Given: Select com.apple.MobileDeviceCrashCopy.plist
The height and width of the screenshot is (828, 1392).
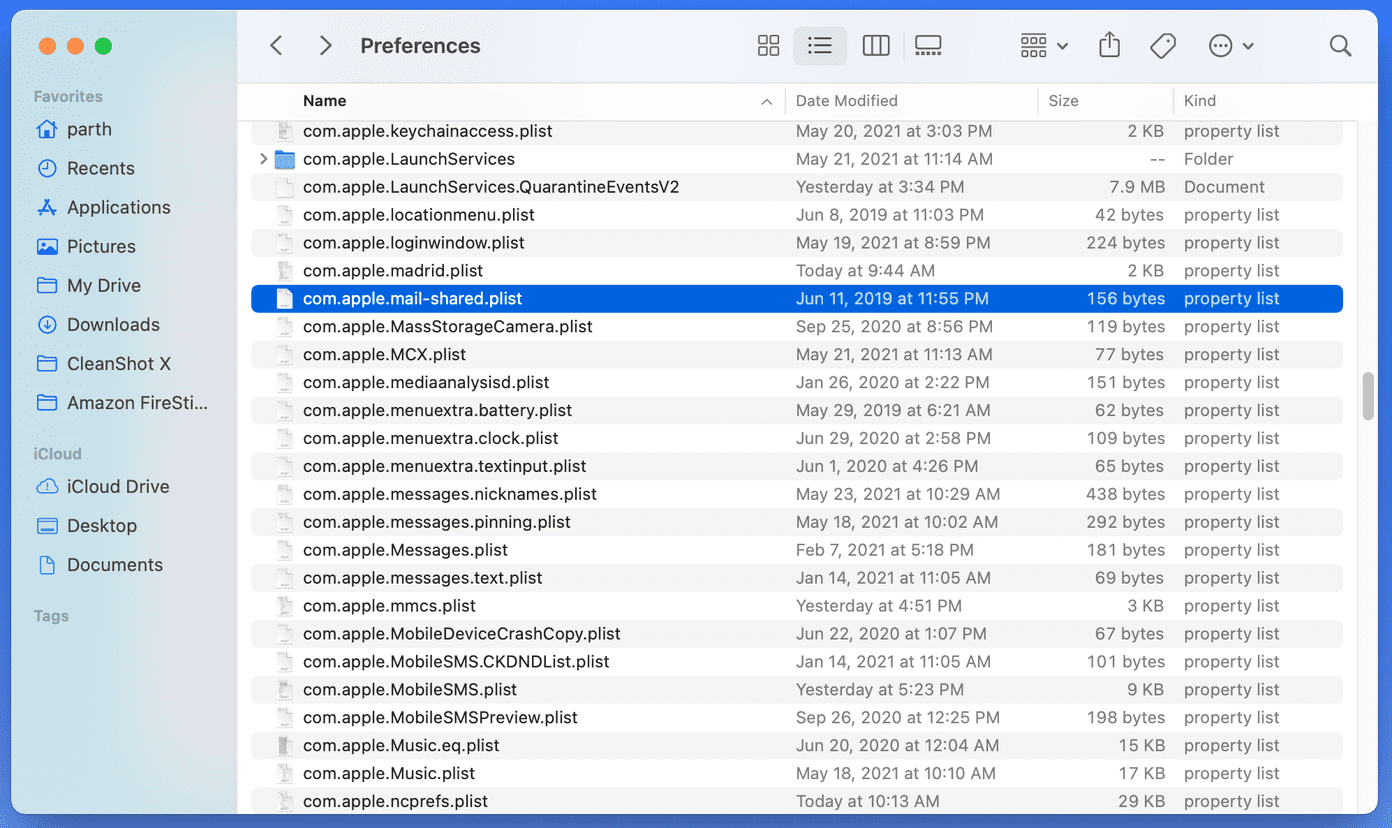Looking at the screenshot, I should coord(797,635).
